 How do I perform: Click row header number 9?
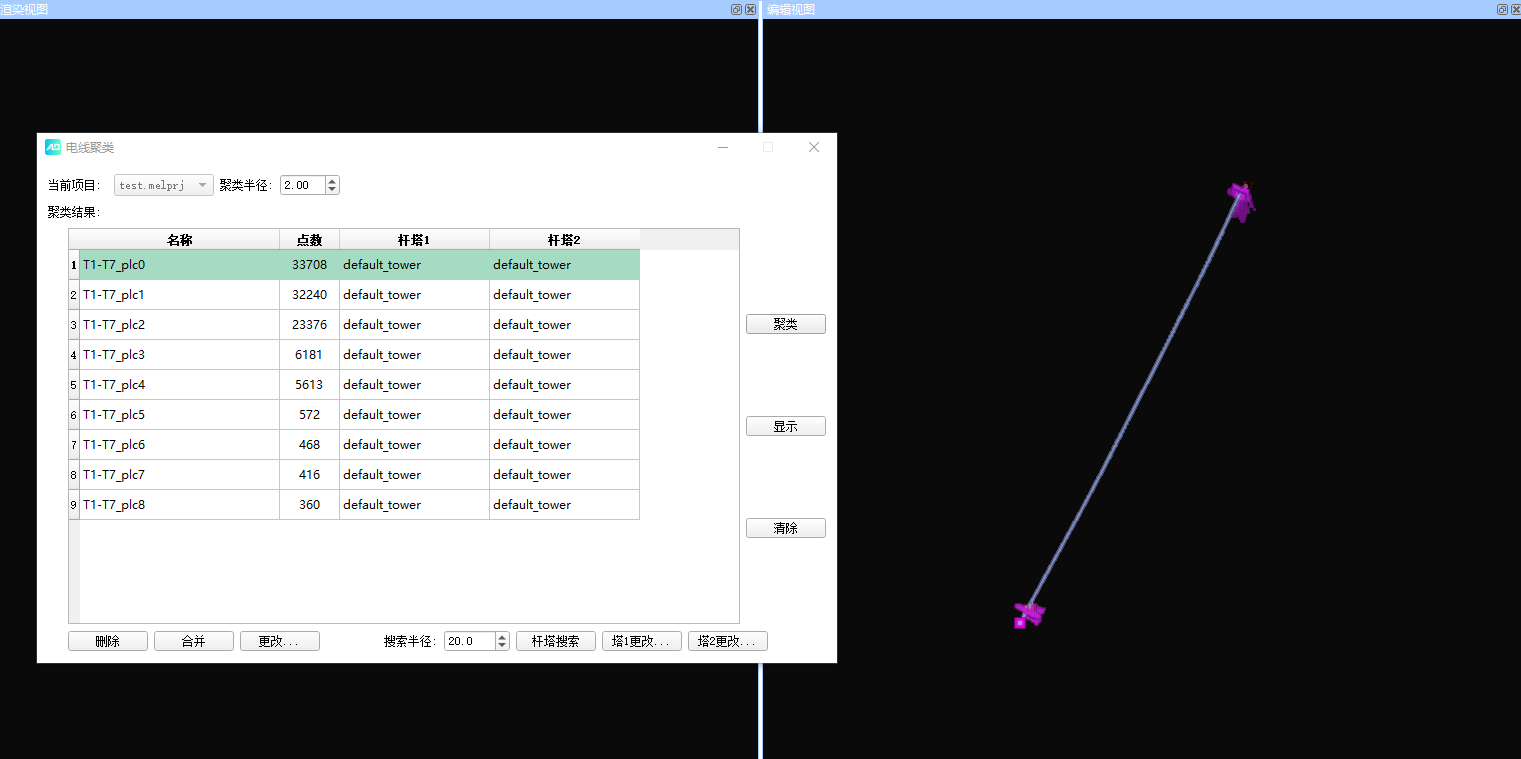(x=74, y=505)
